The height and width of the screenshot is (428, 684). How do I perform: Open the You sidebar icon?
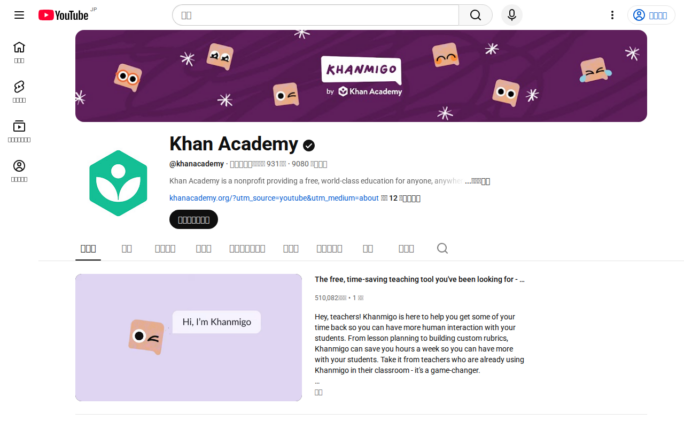pos(19,171)
